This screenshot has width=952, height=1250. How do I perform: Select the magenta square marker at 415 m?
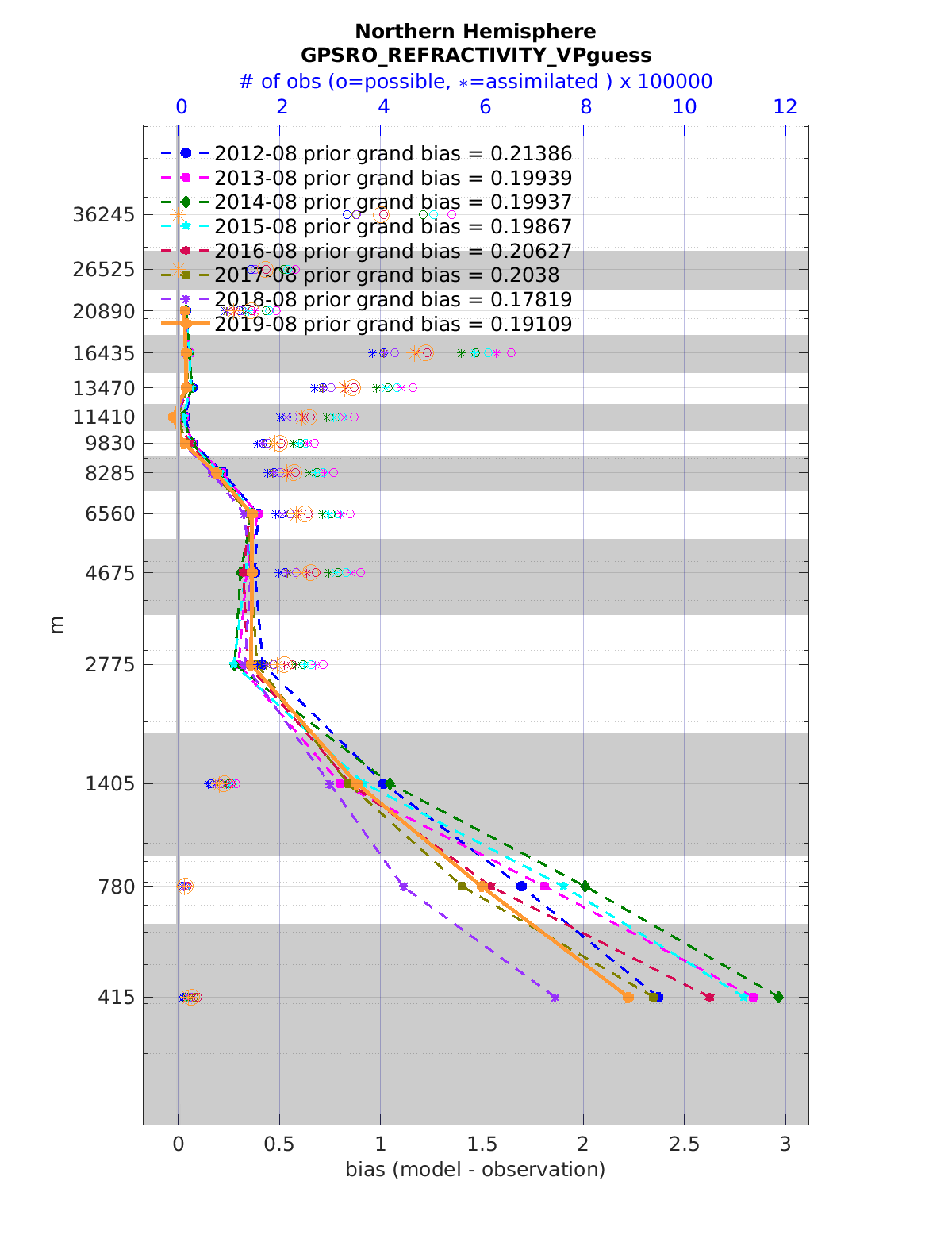(x=753, y=997)
